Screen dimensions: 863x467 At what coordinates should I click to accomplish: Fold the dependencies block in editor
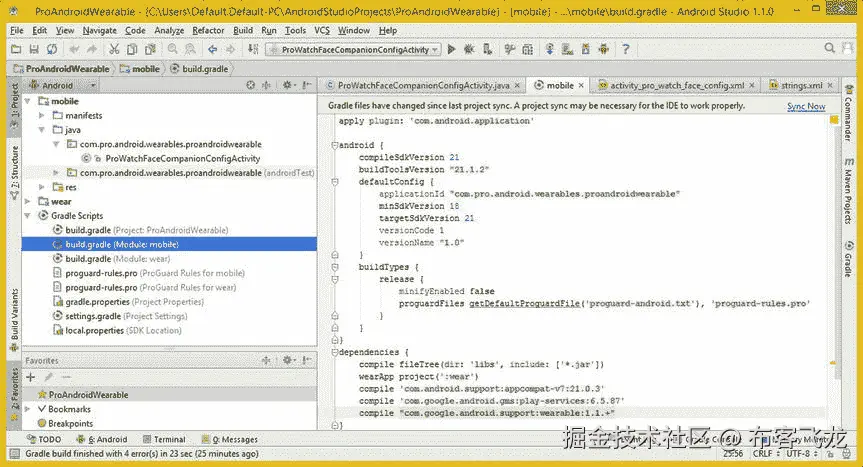point(335,352)
